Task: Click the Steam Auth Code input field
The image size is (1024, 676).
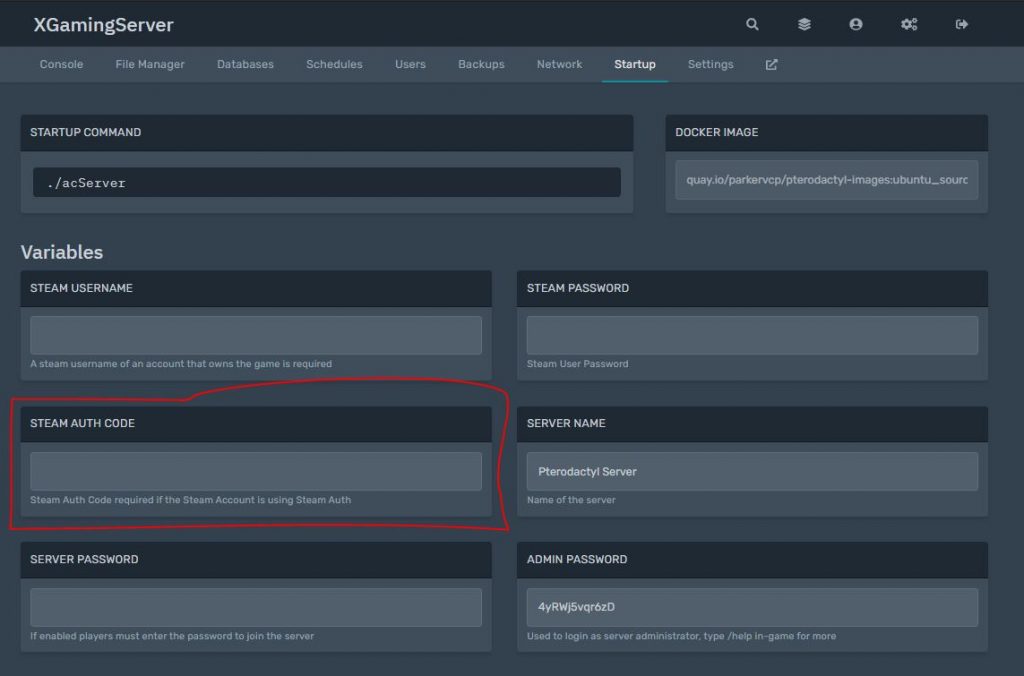Action: click(256, 471)
